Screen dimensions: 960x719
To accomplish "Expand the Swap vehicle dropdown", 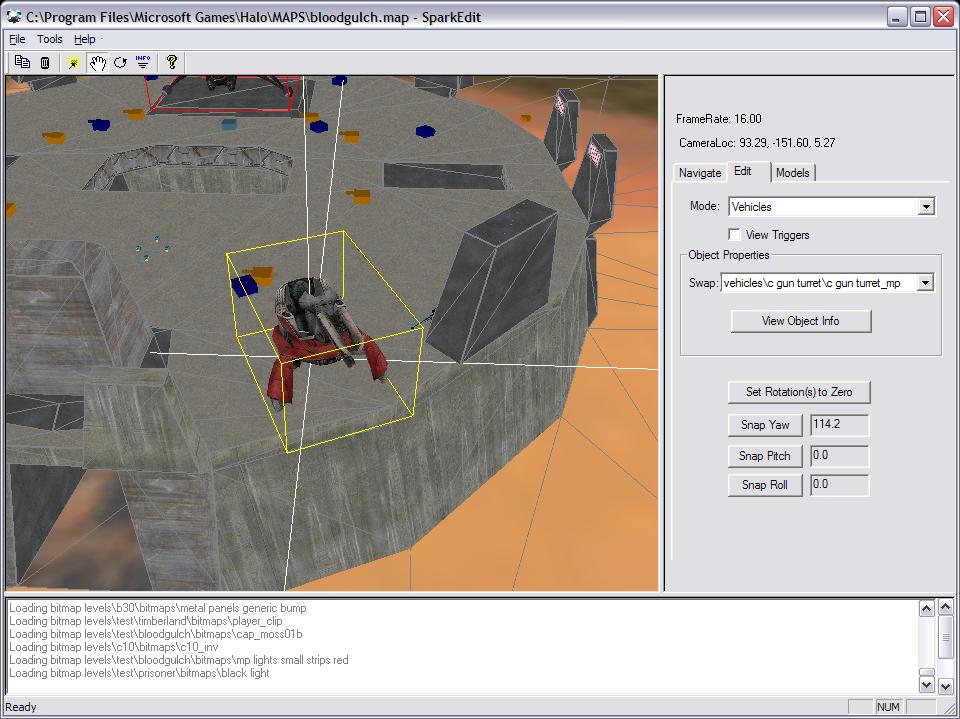I will pos(926,283).
